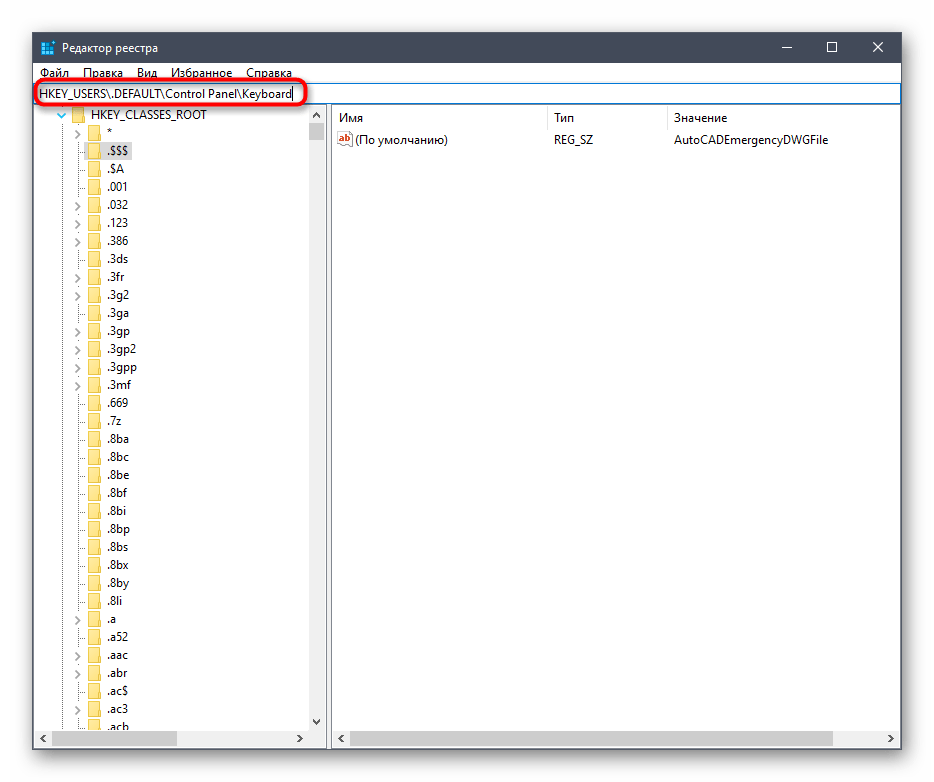Select the .3mf key in the tree
The width and height of the screenshot is (934, 782).
[119, 385]
